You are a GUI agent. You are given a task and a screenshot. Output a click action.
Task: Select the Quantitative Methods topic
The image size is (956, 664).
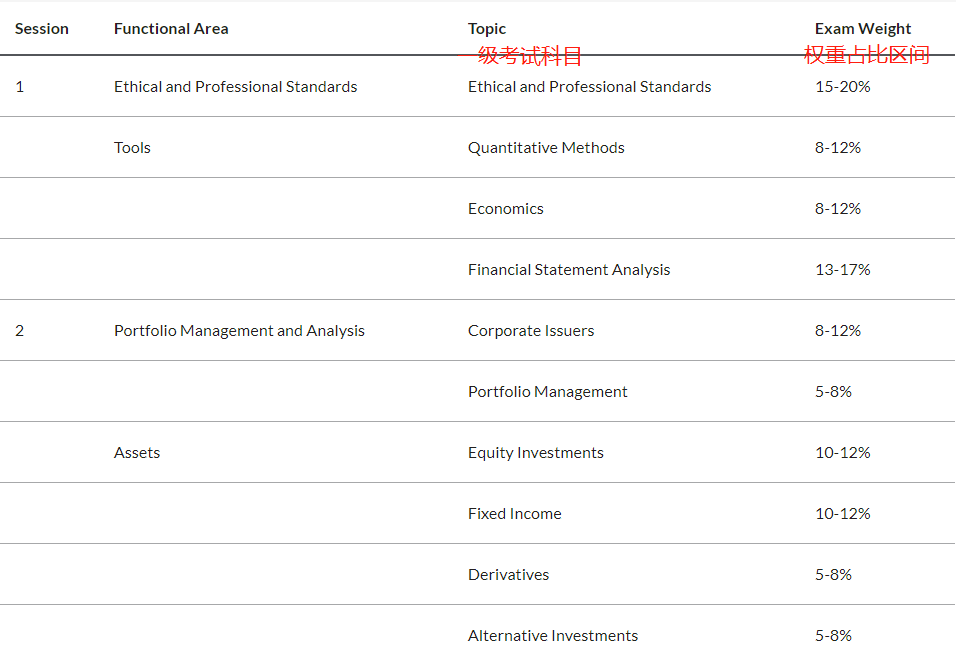pyautogui.click(x=546, y=148)
